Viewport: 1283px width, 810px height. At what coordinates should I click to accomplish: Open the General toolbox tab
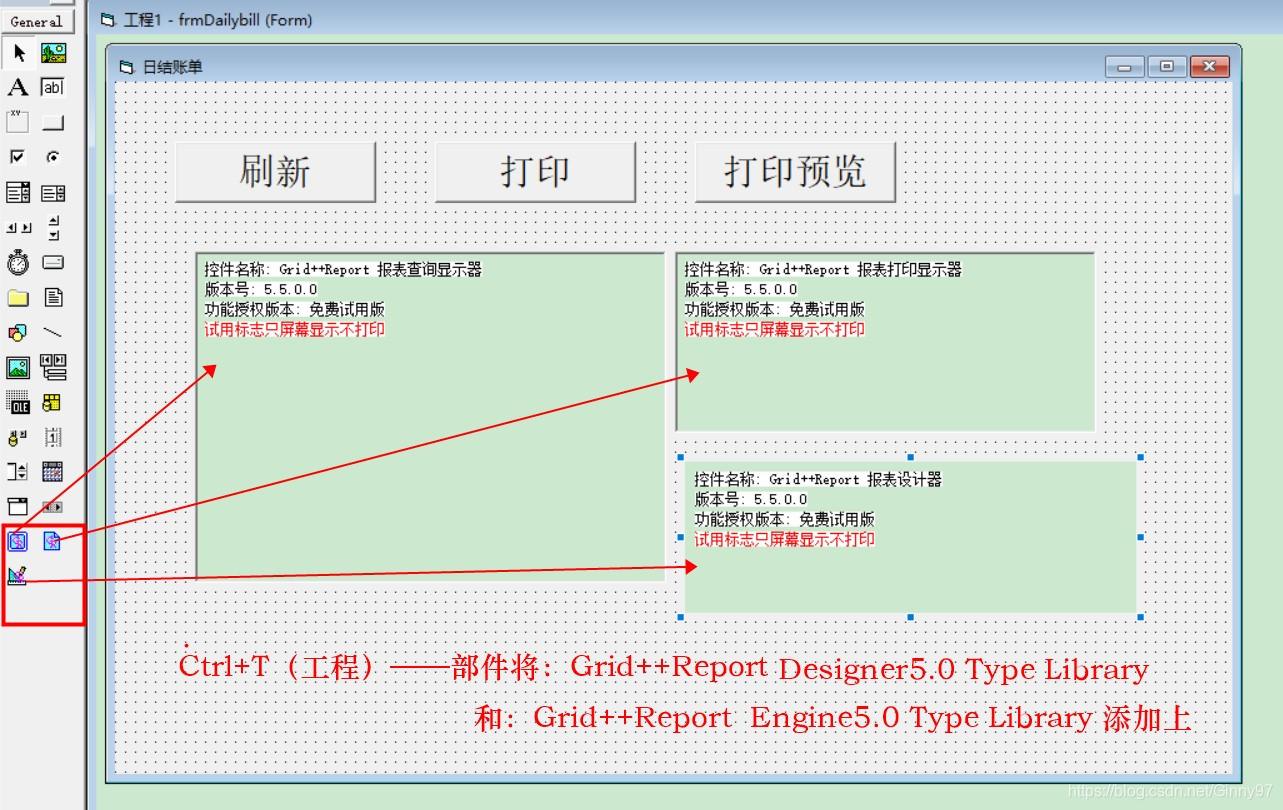(37, 21)
